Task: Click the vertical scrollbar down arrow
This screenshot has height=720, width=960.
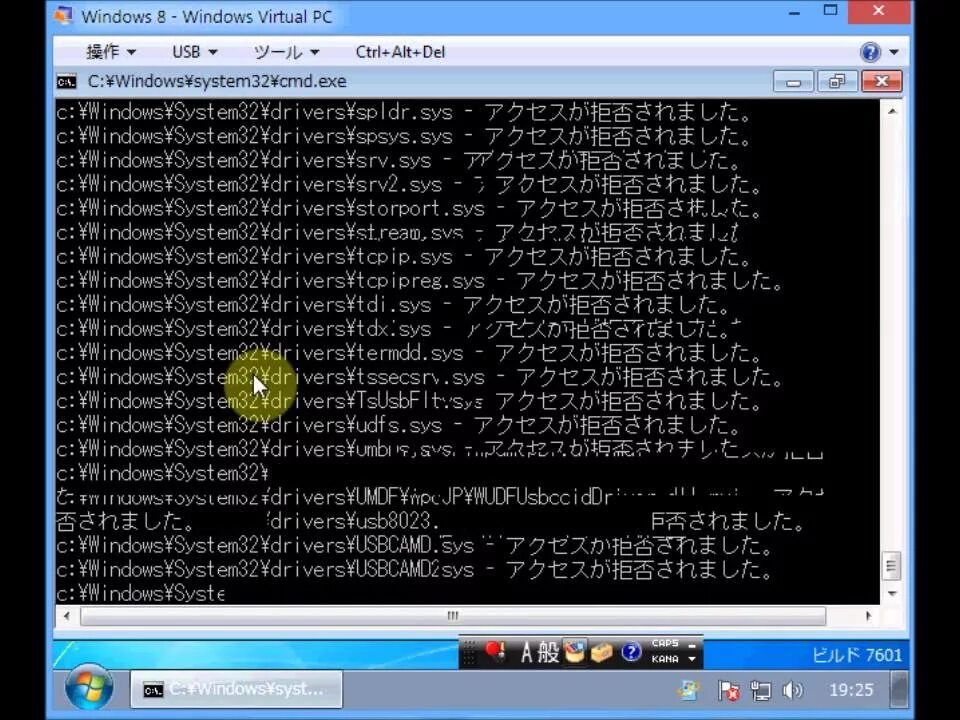Action: pyautogui.click(x=892, y=593)
